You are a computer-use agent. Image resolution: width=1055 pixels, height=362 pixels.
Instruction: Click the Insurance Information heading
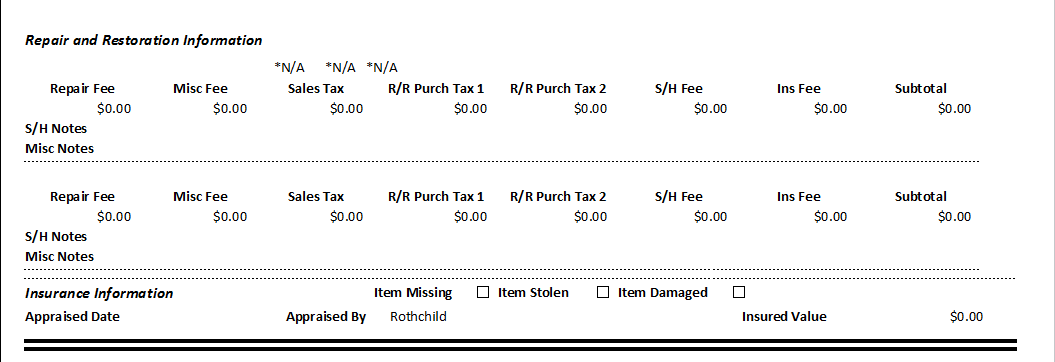[x=99, y=293]
